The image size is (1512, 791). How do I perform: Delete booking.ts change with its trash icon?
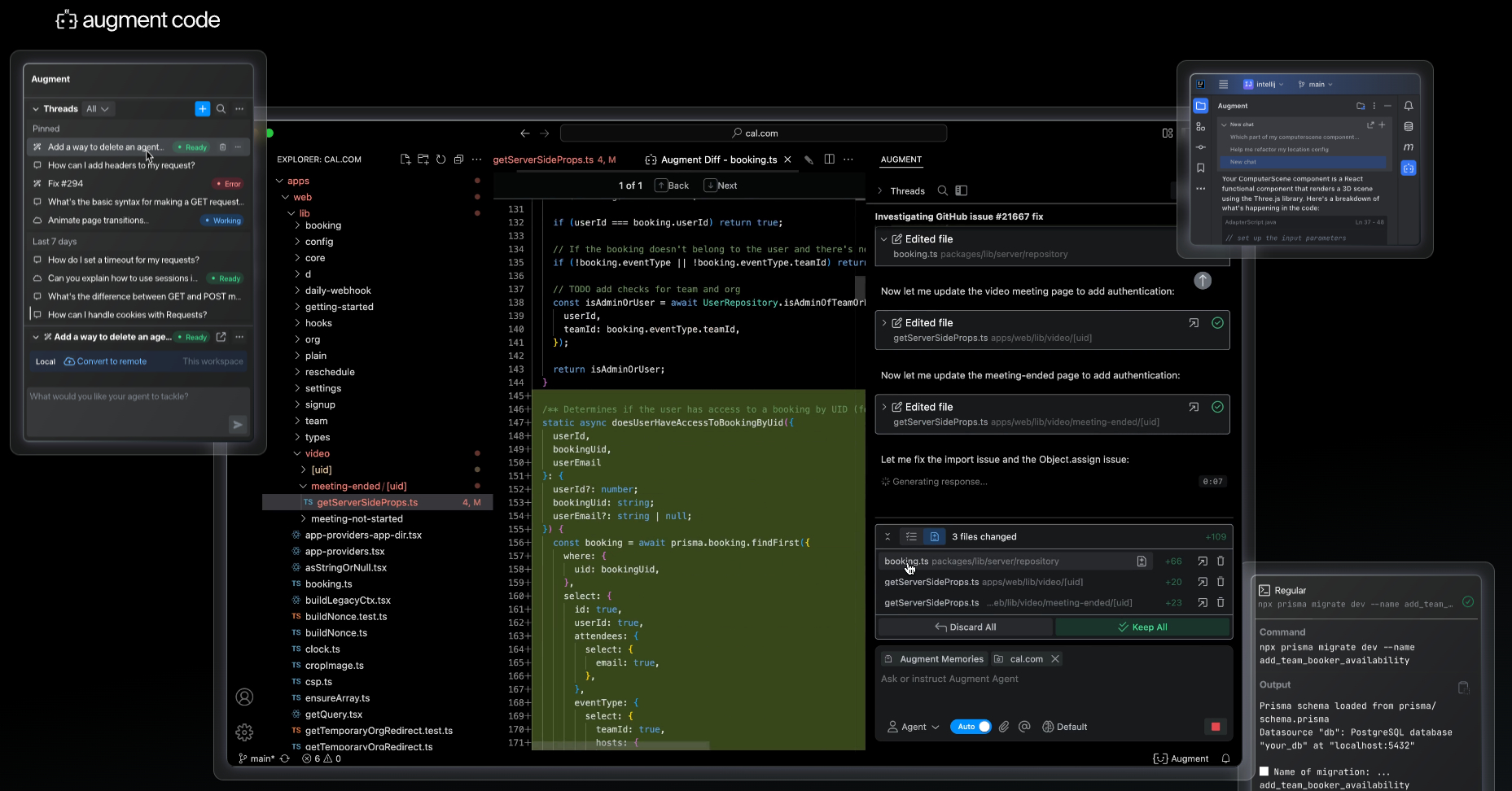tap(1221, 562)
